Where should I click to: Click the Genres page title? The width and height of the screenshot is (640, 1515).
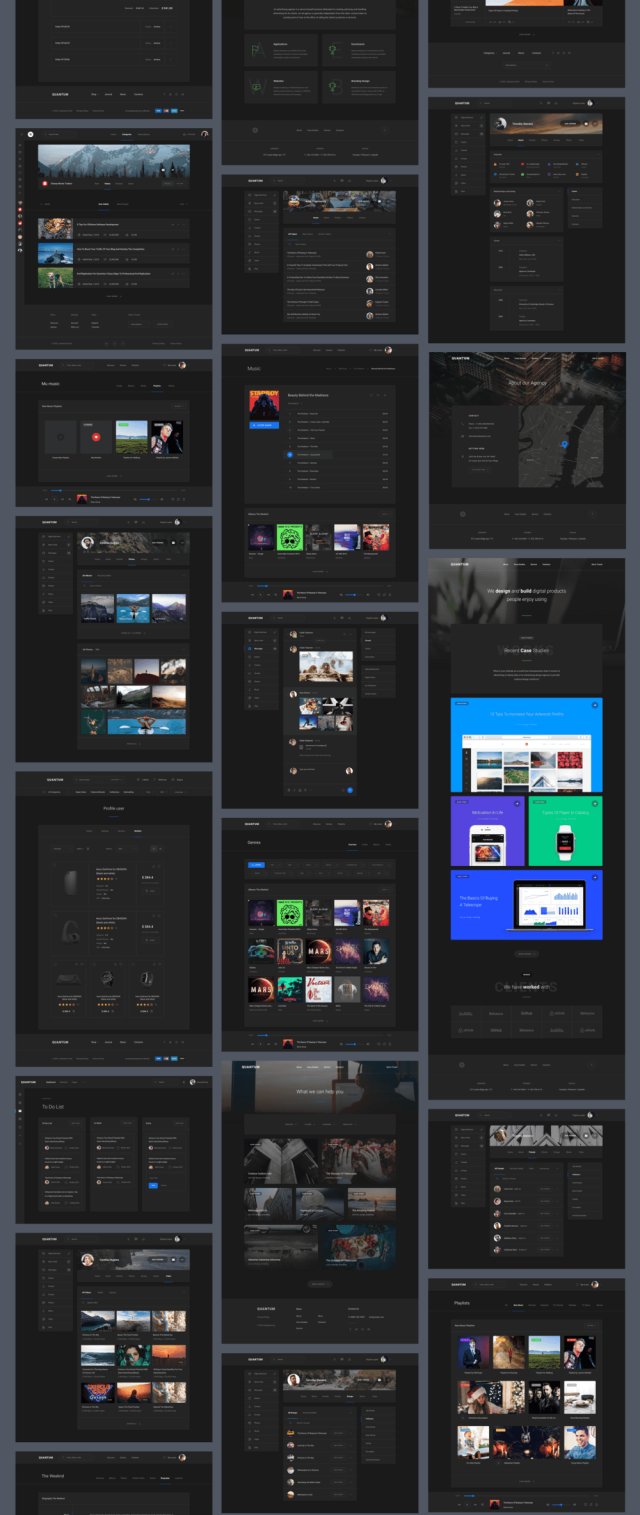(254, 843)
